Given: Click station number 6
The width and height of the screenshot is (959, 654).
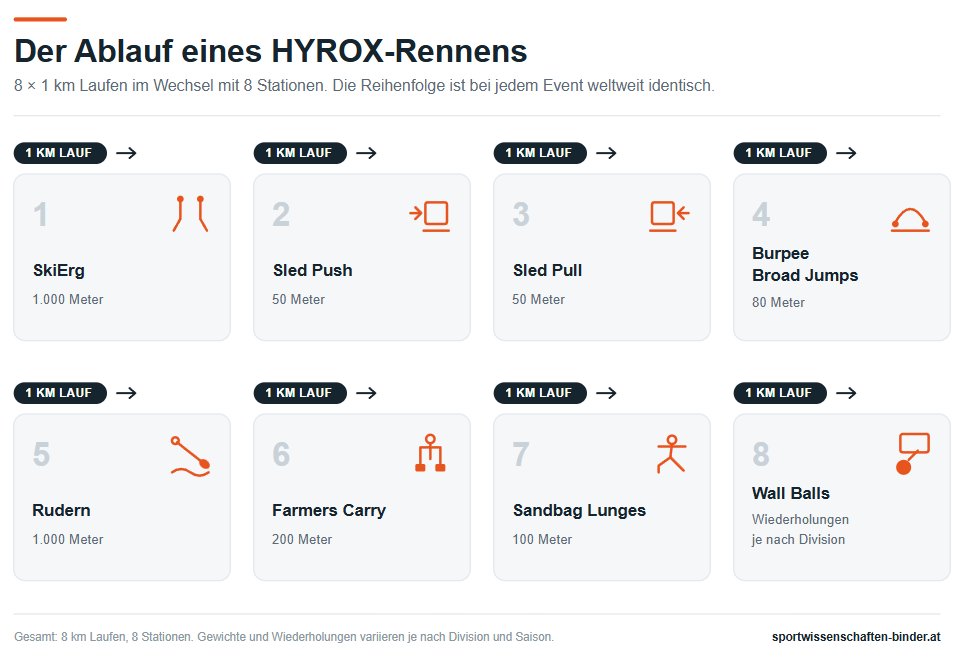Looking at the screenshot, I should point(281,454).
